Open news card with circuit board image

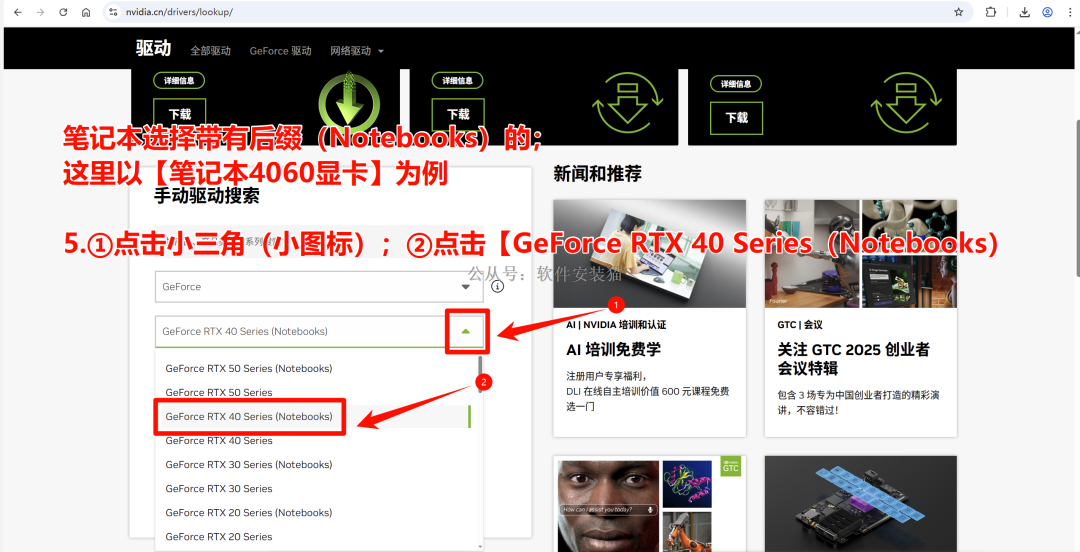point(861,504)
